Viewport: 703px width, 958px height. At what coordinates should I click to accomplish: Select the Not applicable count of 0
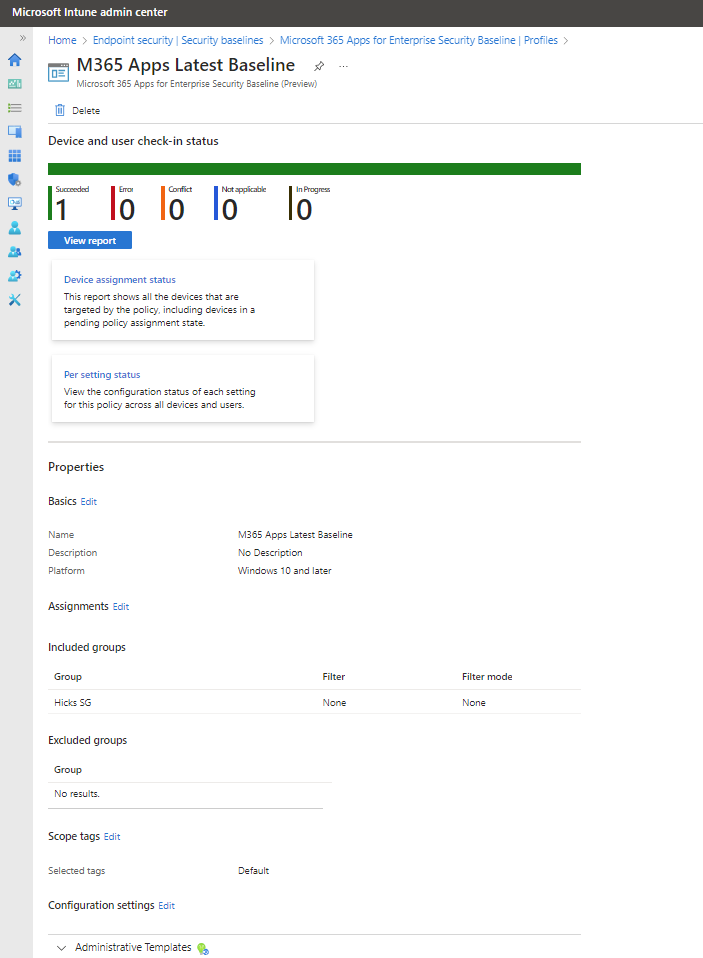point(230,210)
